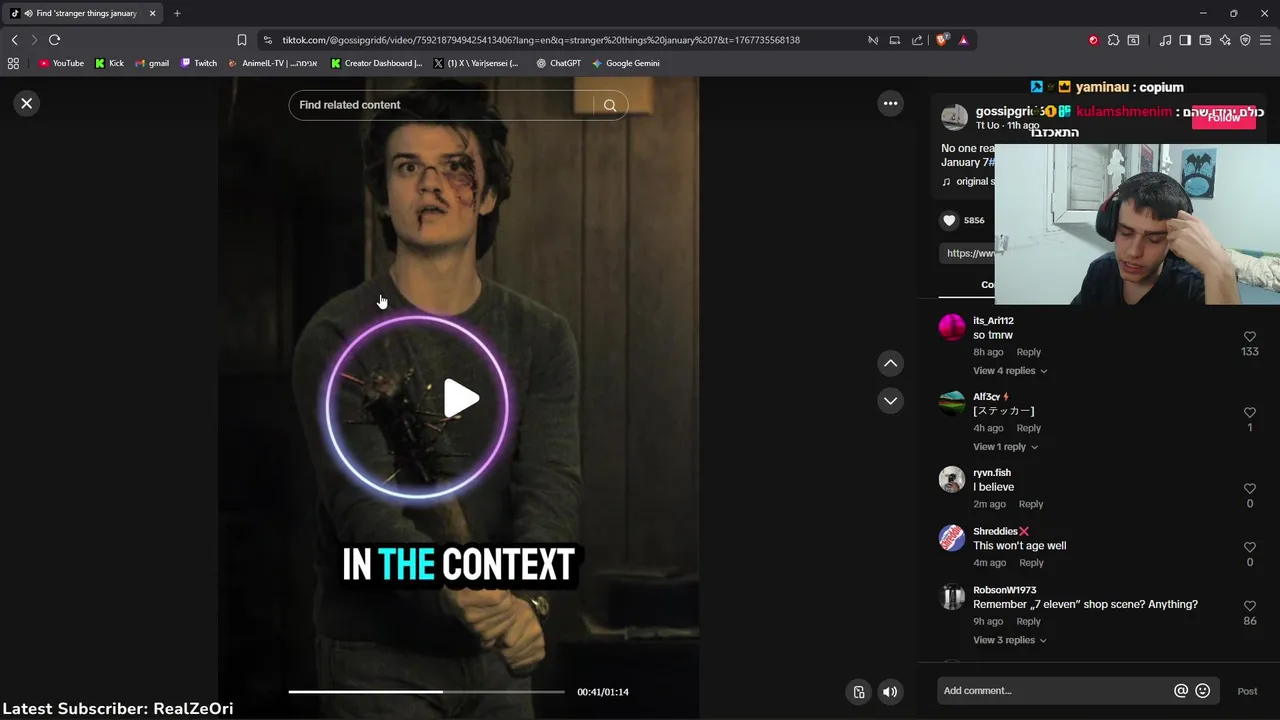Mute the video volume

click(890, 692)
